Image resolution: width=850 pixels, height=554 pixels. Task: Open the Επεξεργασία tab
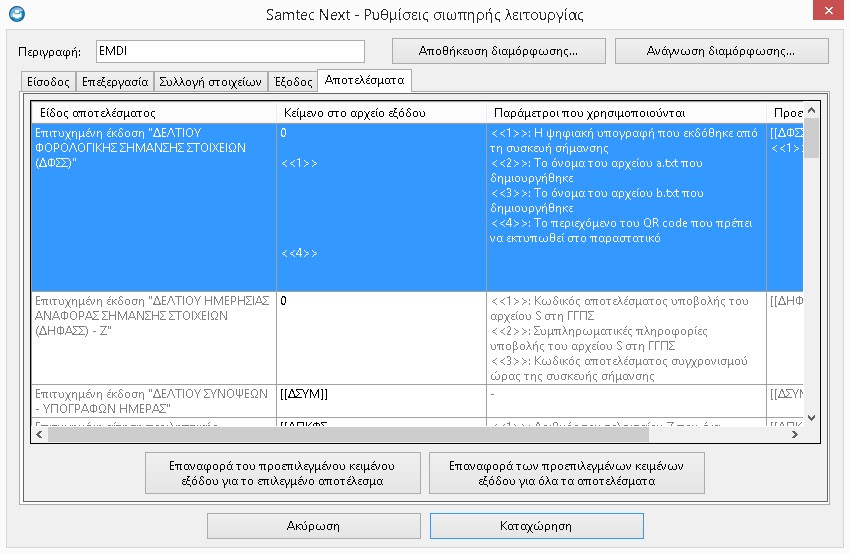click(115, 82)
